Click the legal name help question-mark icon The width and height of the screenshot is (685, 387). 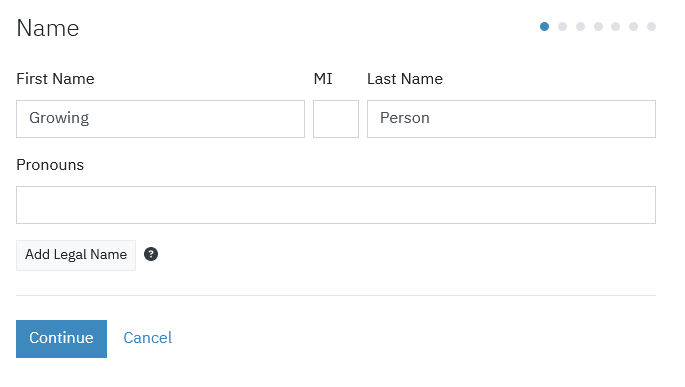click(x=151, y=254)
